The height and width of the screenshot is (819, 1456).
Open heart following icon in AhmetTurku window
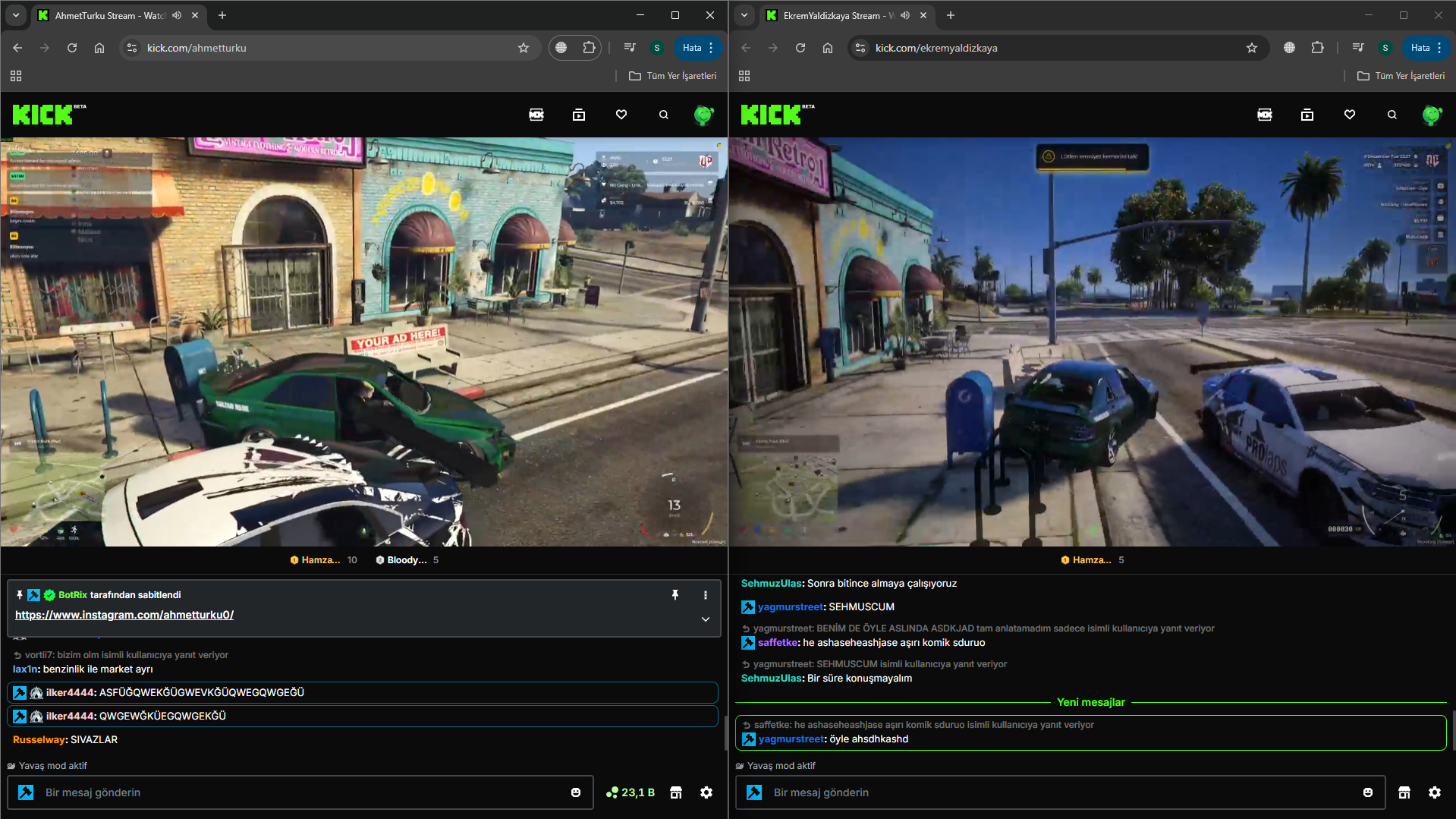pyautogui.click(x=621, y=115)
